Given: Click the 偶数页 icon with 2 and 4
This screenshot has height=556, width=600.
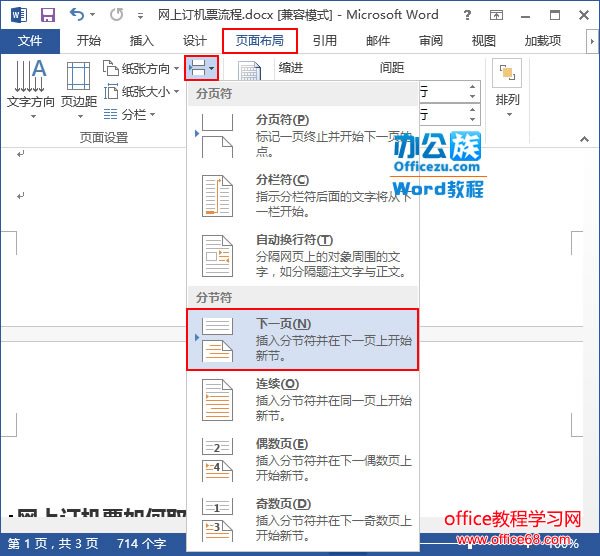Looking at the screenshot, I should click(x=217, y=460).
